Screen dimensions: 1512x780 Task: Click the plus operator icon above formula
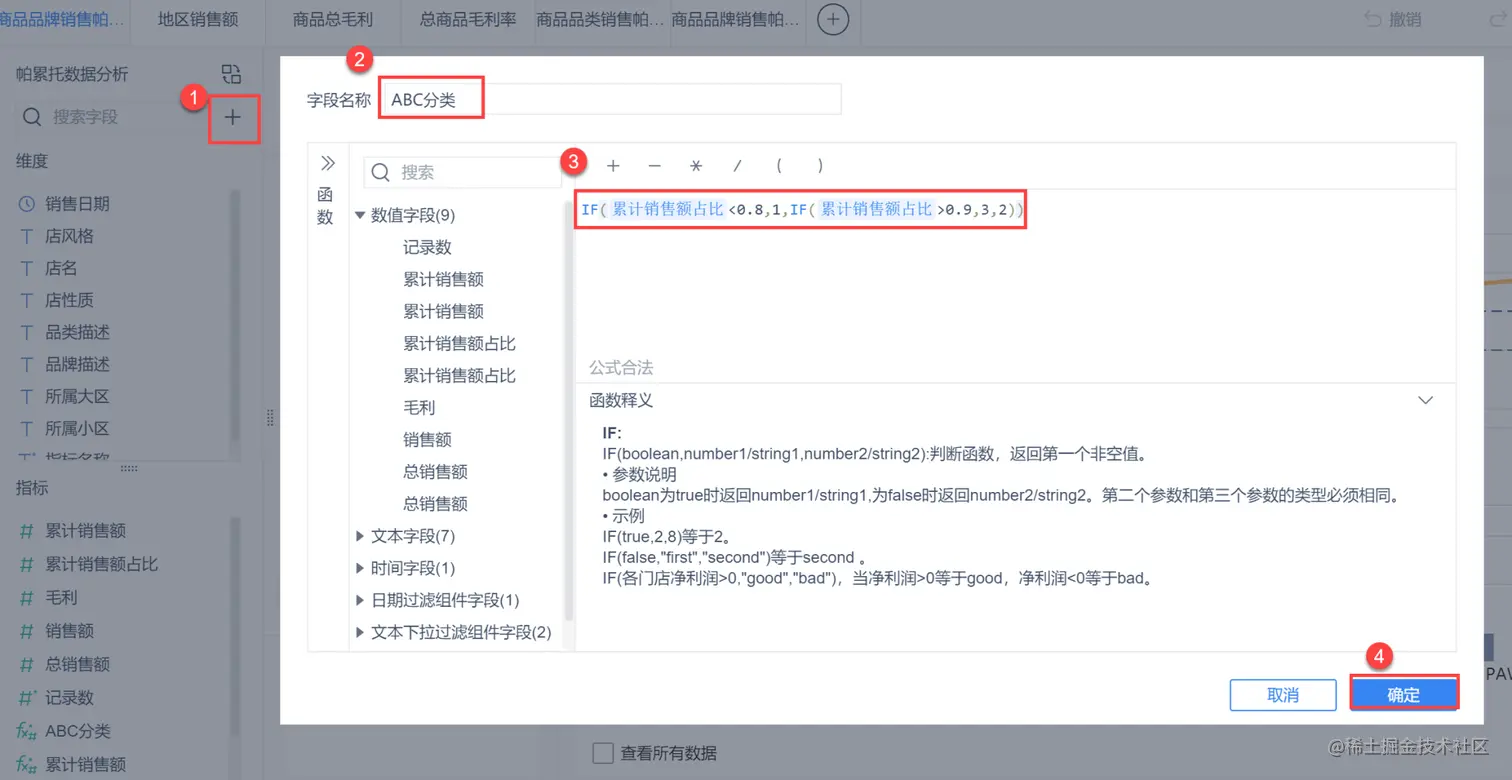click(x=613, y=166)
